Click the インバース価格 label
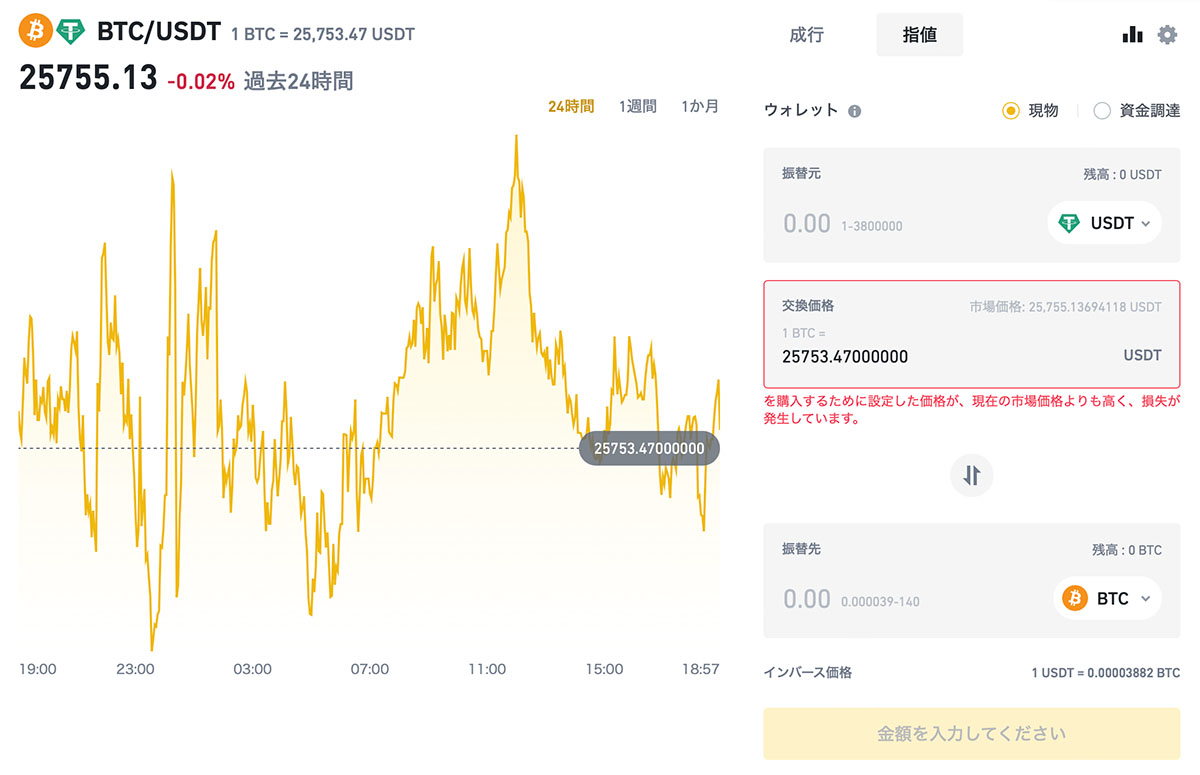This screenshot has height=775, width=1200. click(808, 673)
